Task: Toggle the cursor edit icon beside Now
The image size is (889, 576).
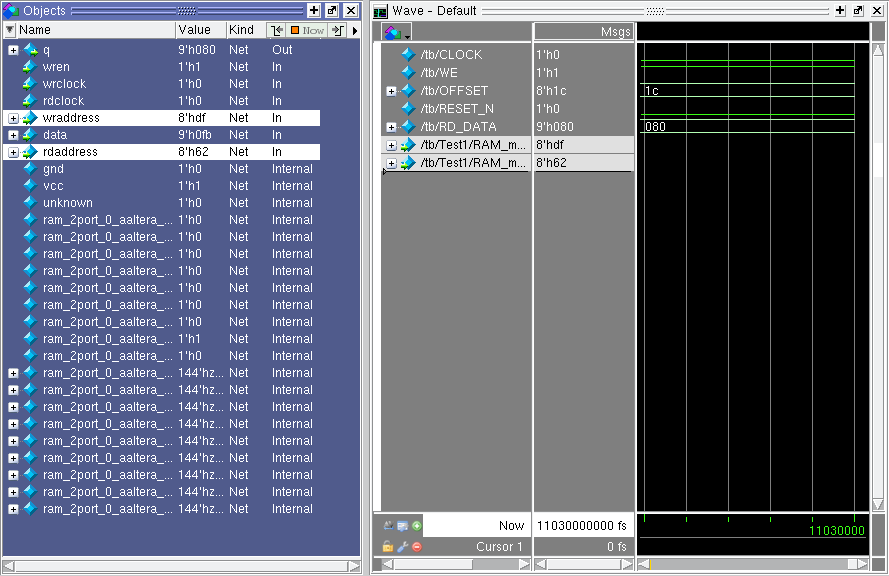Action: click(402, 526)
